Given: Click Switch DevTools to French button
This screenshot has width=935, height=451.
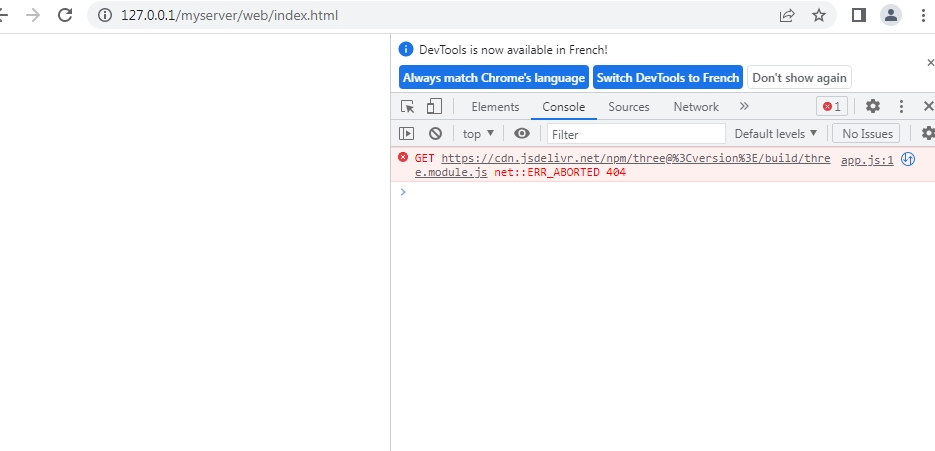Looking at the screenshot, I should click(668, 78).
